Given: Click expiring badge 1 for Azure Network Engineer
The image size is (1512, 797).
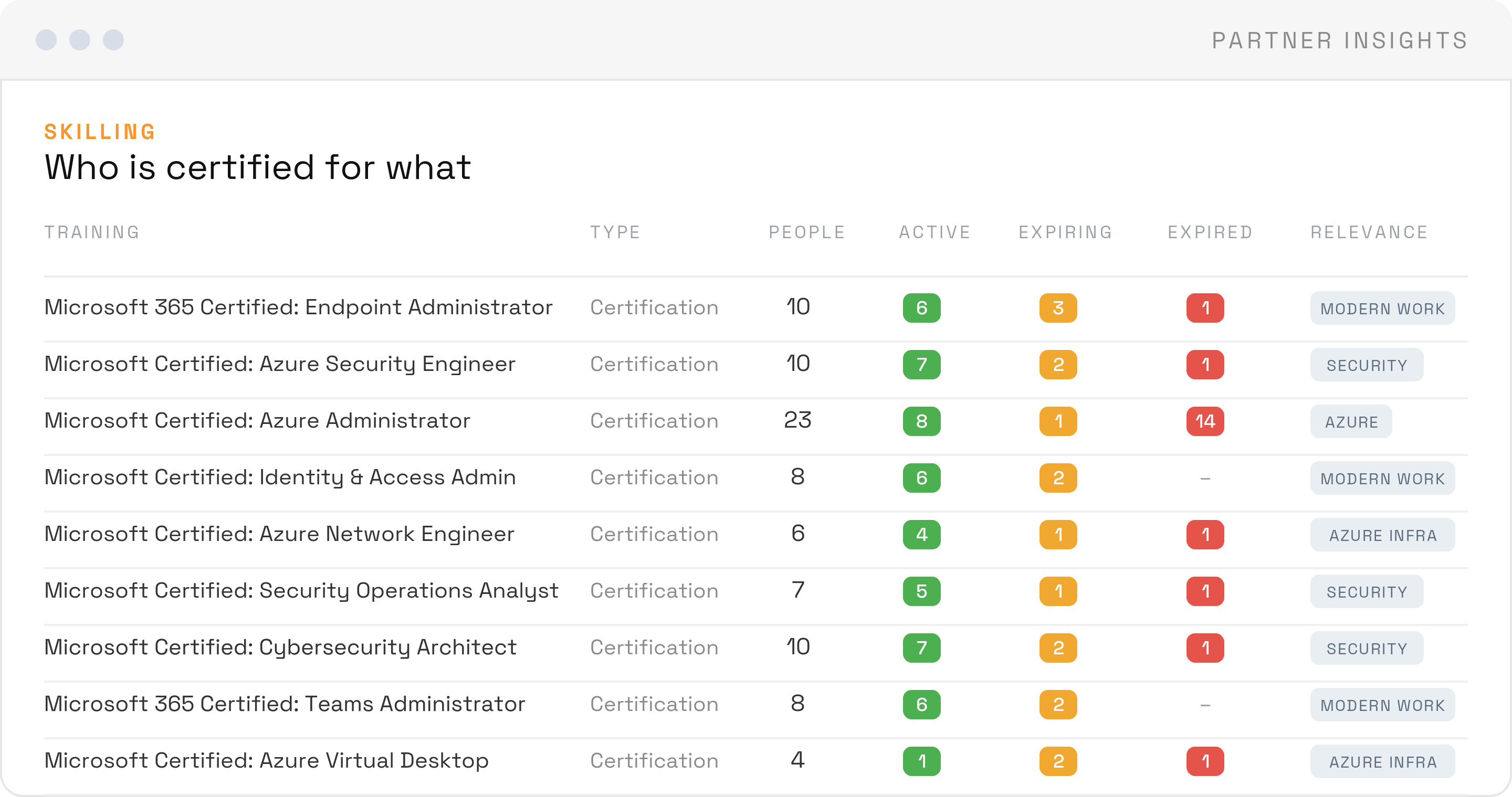Looking at the screenshot, I should click(1058, 535).
